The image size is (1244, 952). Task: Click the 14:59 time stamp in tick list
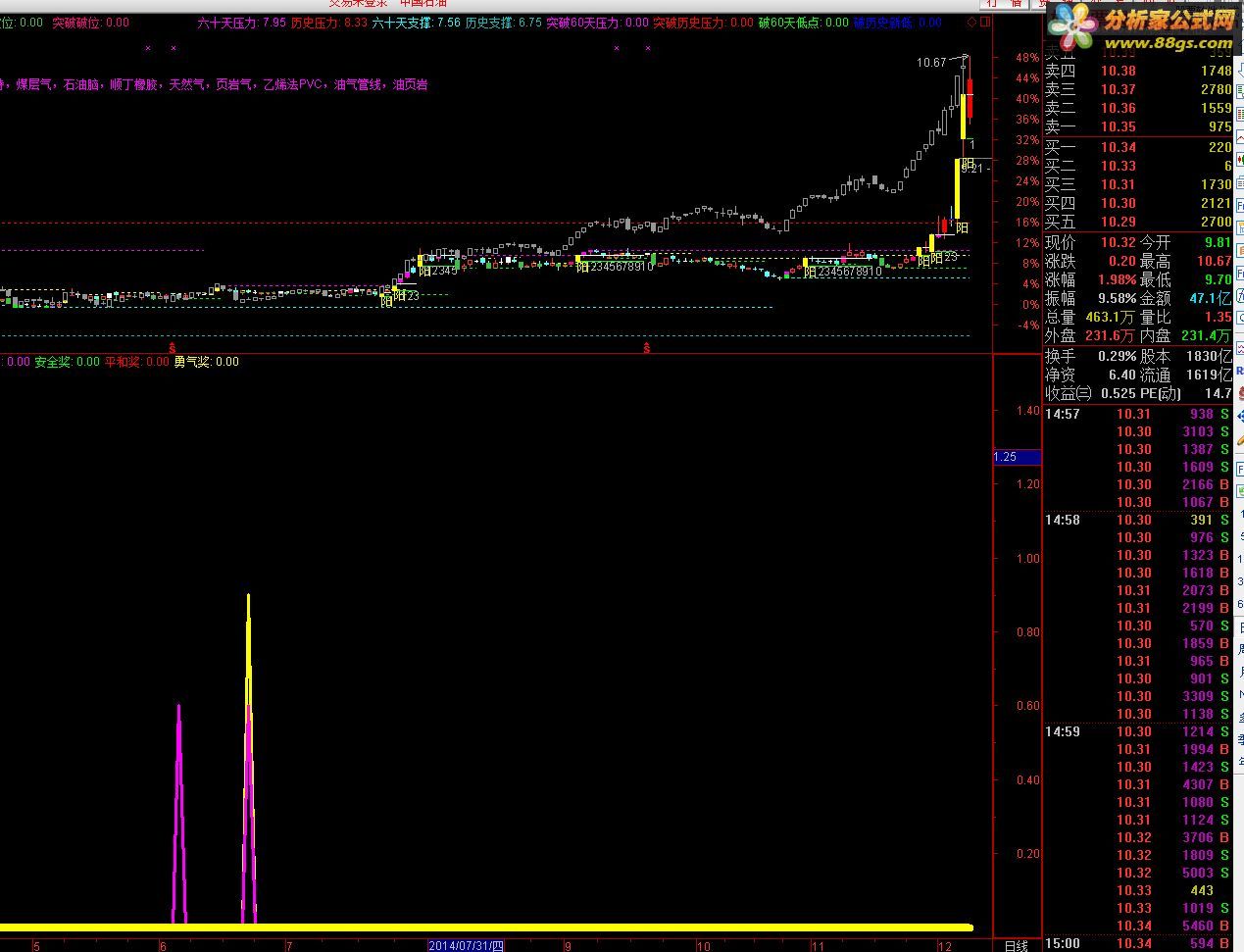tap(1063, 731)
